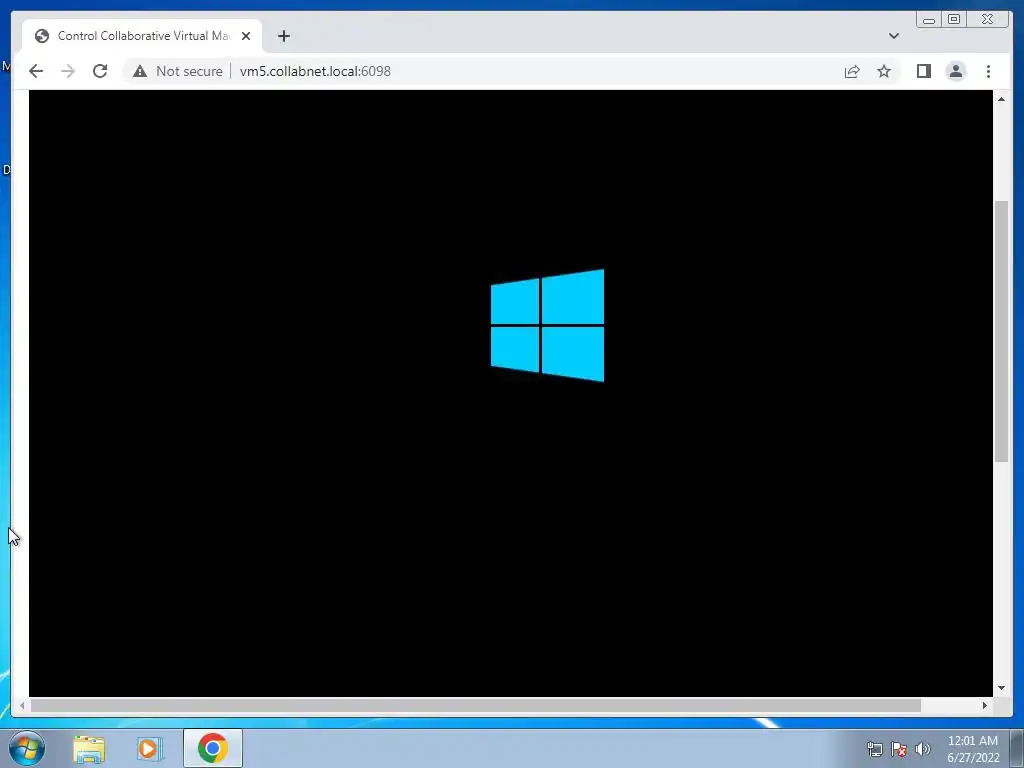Restore down the Chrome window
The height and width of the screenshot is (768, 1024).
[x=954, y=20]
